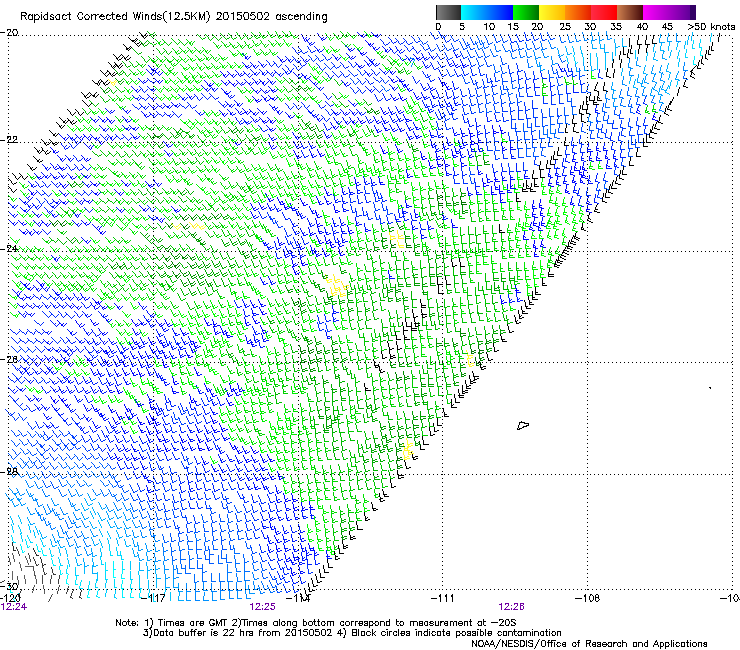Image resolution: width=740 pixels, height=650 pixels.
Task: Click the purple time stamp '12:25'
Action: [262, 607]
